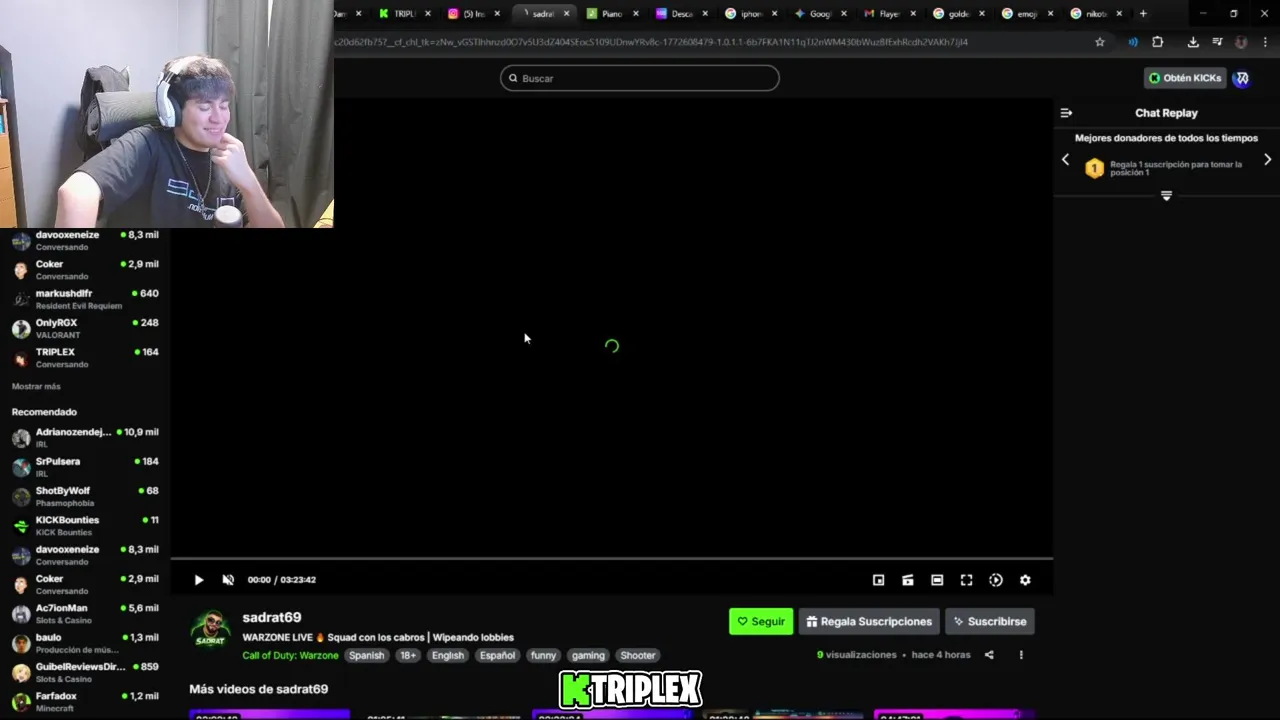
Task: Select the Shooter tag
Action: tap(638, 656)
